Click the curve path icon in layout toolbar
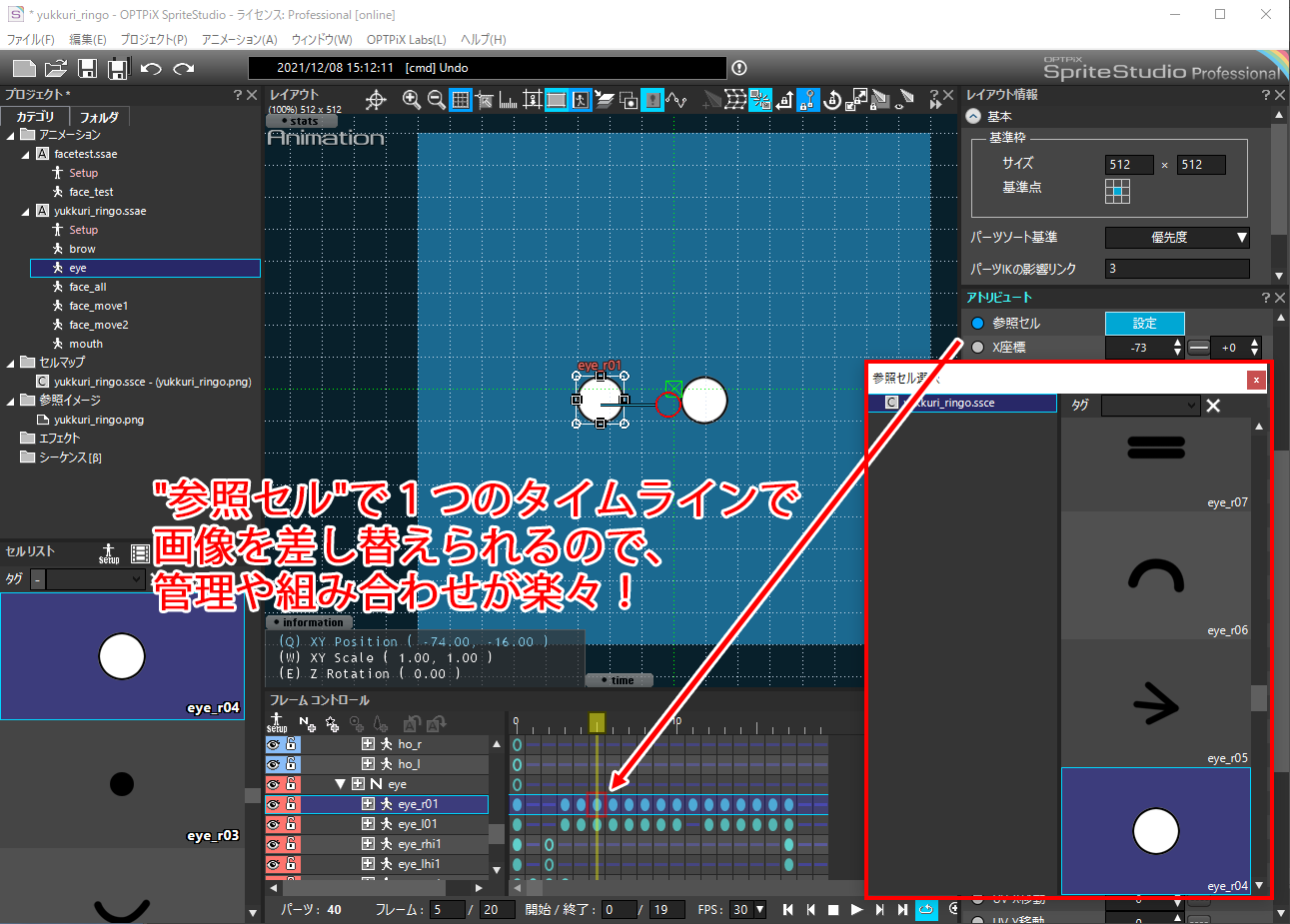Viewport: 1290px width, 924px height. click(676, 100)
